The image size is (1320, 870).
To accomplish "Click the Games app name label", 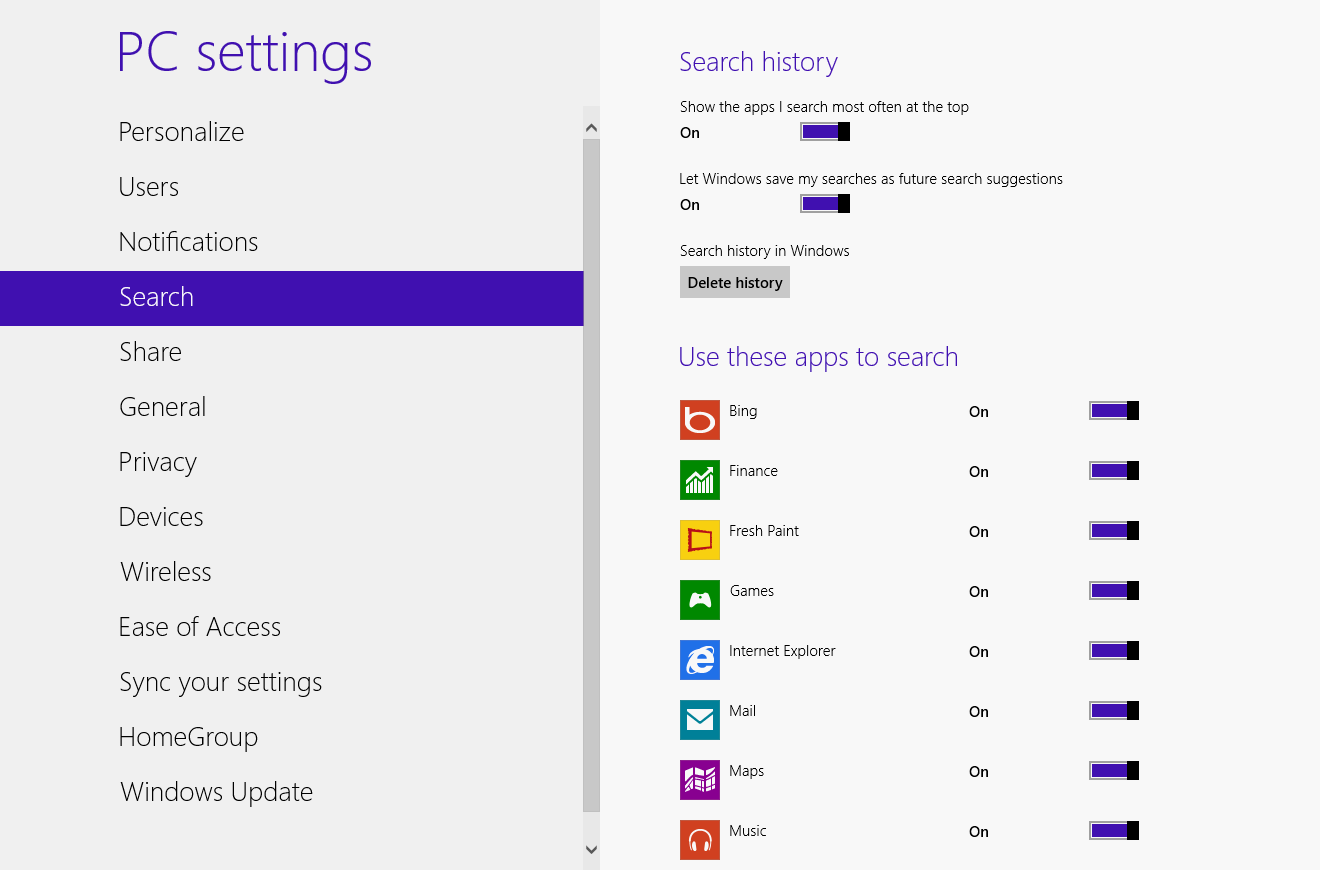I will click(752, 591).
